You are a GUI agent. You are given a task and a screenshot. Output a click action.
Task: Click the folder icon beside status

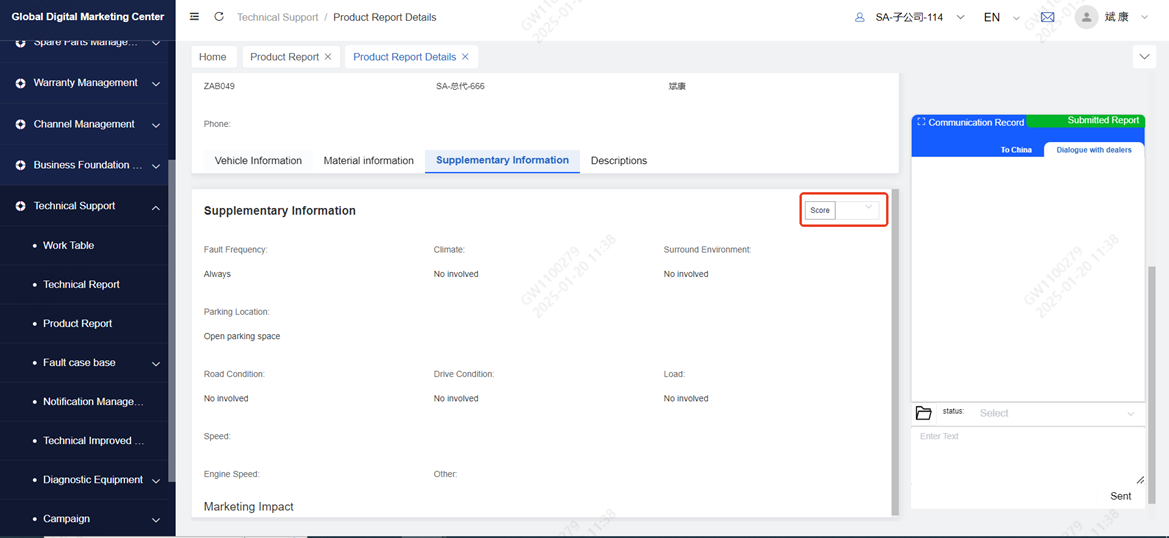coord(923,413)
